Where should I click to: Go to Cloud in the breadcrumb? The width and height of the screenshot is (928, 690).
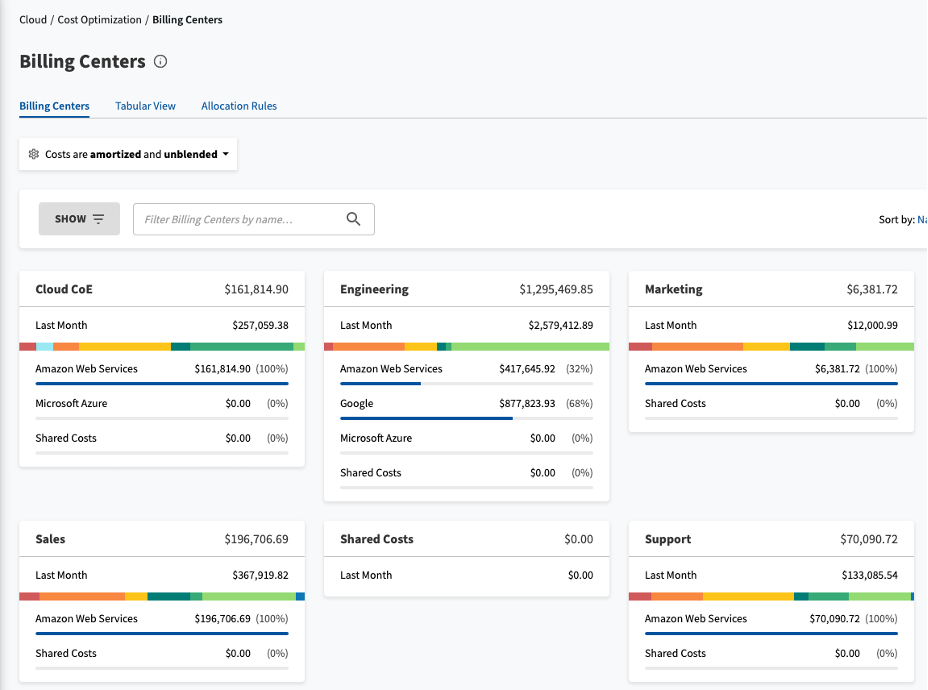click(33, 20)
